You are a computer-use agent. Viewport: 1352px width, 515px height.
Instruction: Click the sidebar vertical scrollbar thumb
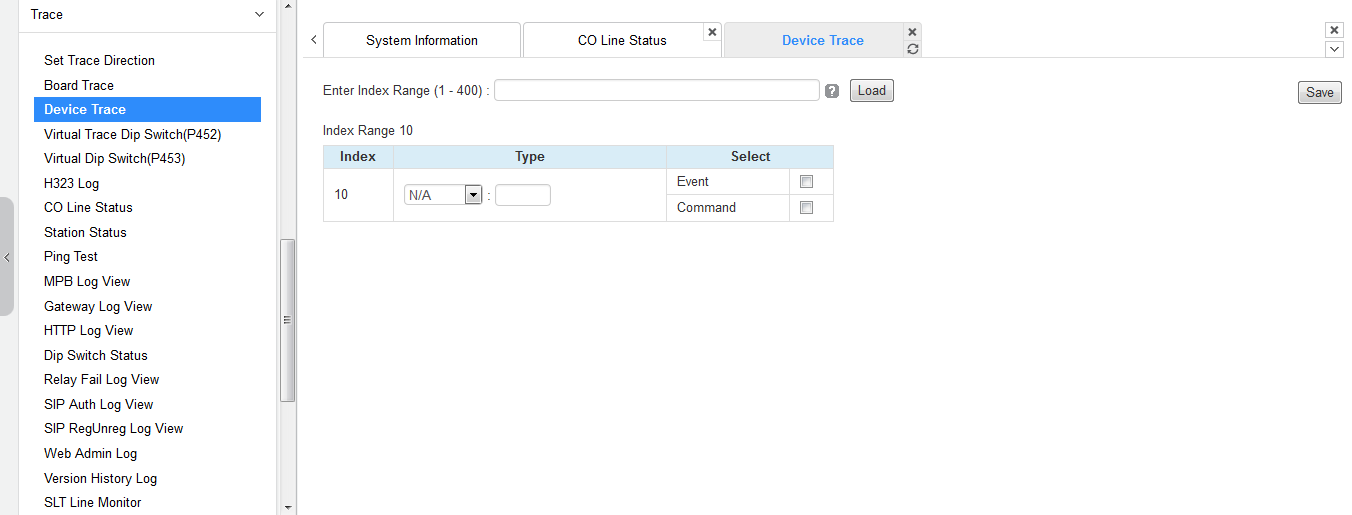tap(287, 320)
